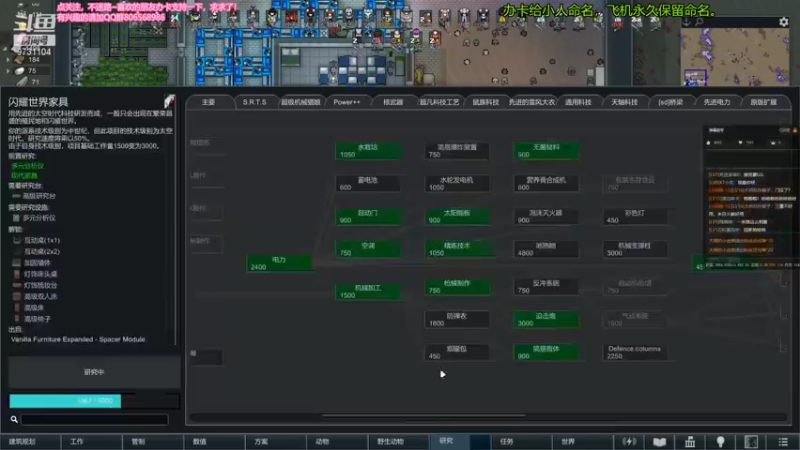Click the 互动桌(2x2) unlock entry

click(42, 252)
